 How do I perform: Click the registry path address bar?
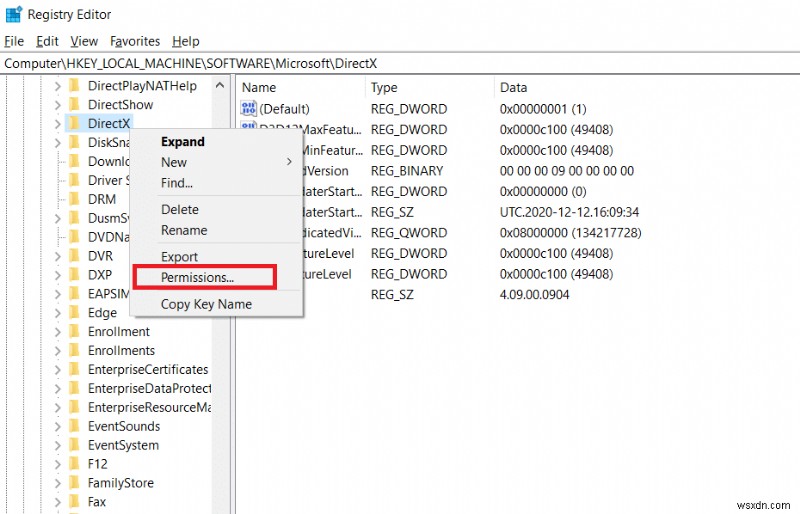point(400,63)
